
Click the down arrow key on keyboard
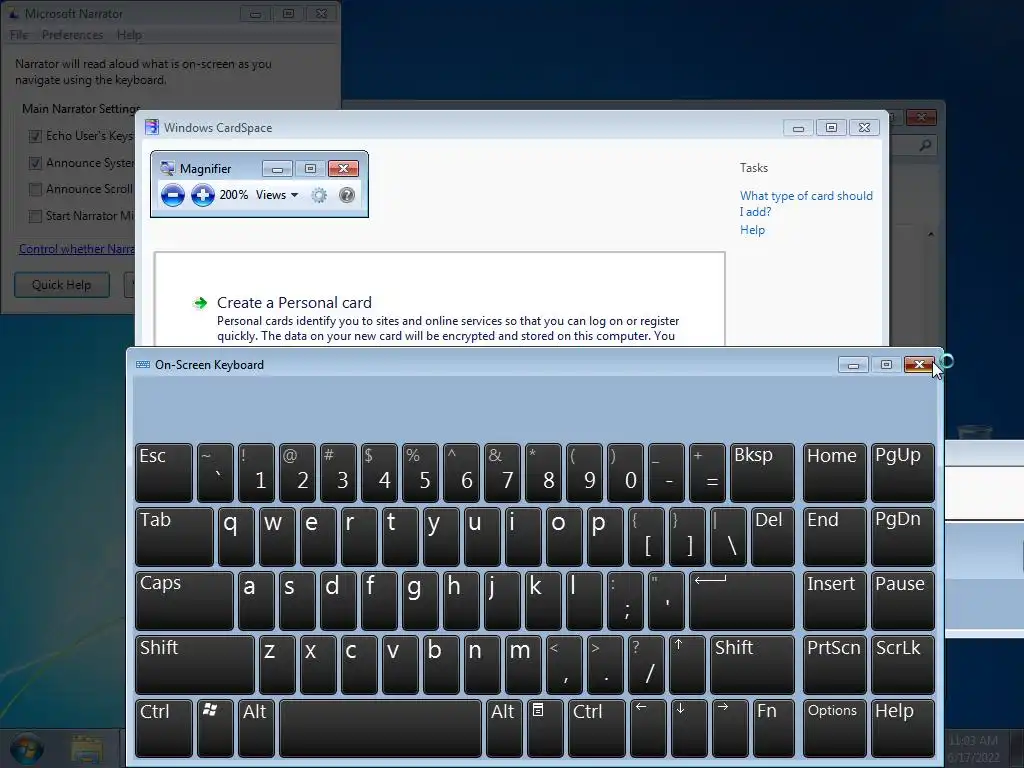click(x=688, y=728)
